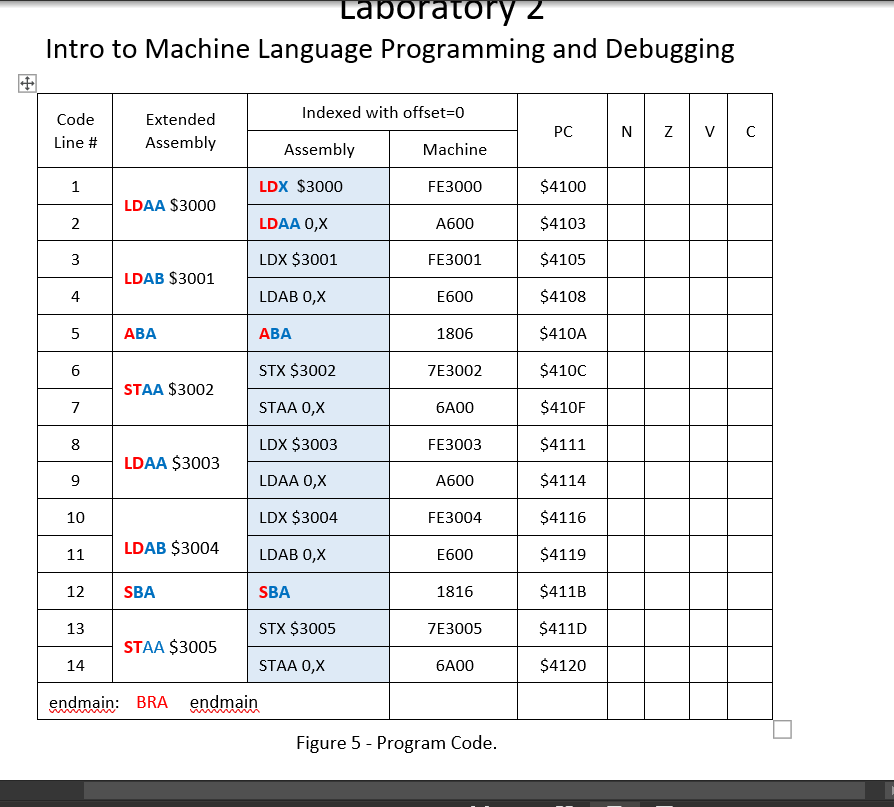
Task: Click PC value '$410F'
Action: coord(563,408)
